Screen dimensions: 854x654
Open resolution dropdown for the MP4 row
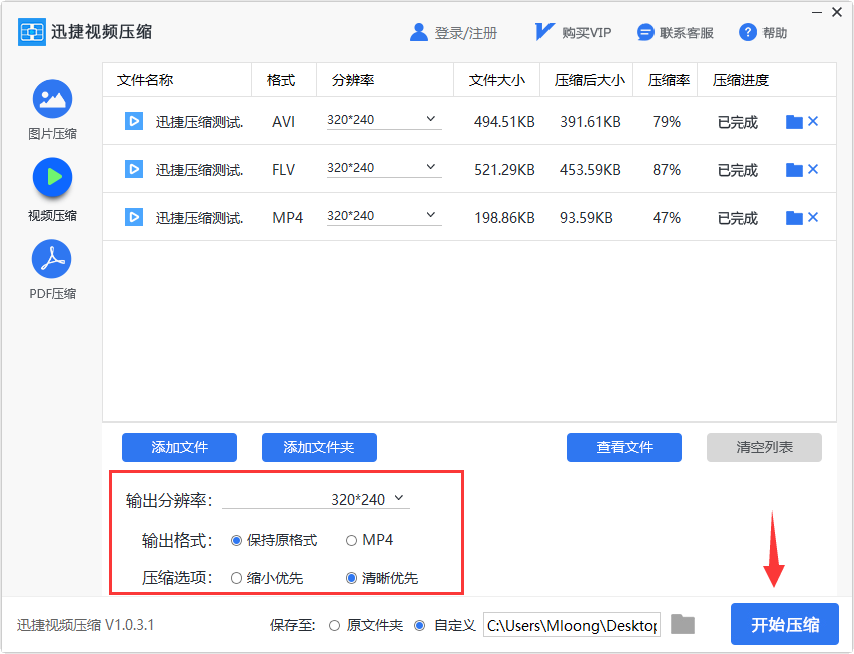click(384, 216)
